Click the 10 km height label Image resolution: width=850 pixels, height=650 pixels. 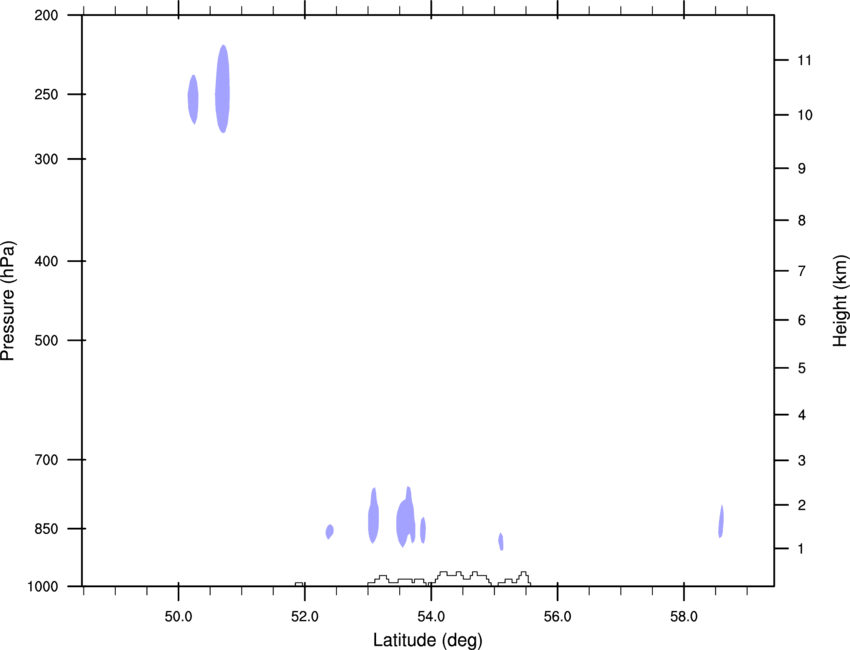(804, 115)
